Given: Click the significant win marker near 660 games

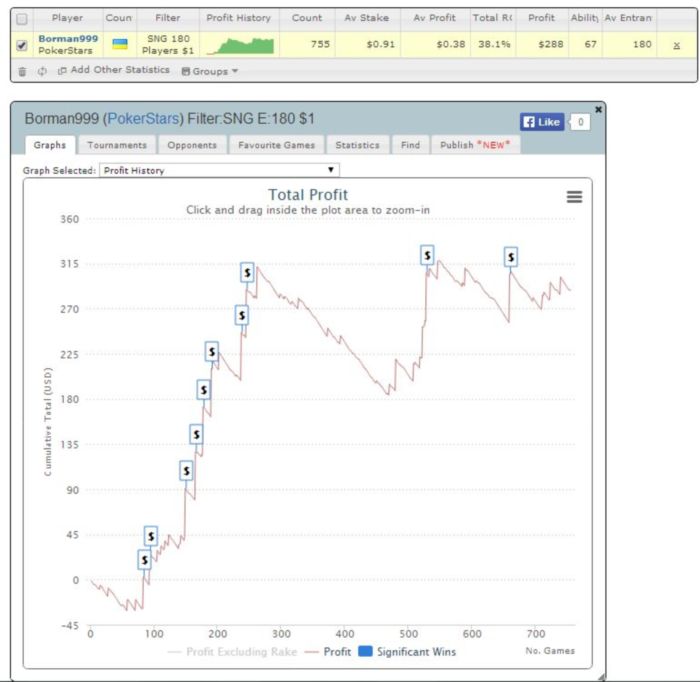Looking at the screenshot, I should pyautogui.click(x=511, y=257).
